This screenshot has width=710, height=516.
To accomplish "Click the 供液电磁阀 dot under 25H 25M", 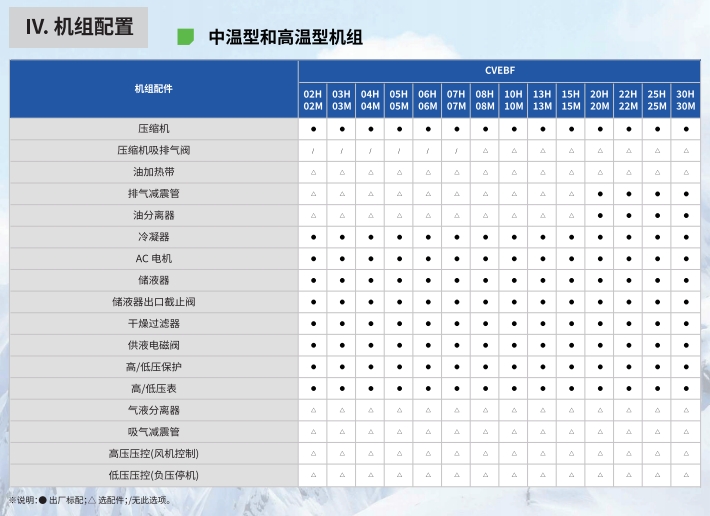I will point(657,345).
